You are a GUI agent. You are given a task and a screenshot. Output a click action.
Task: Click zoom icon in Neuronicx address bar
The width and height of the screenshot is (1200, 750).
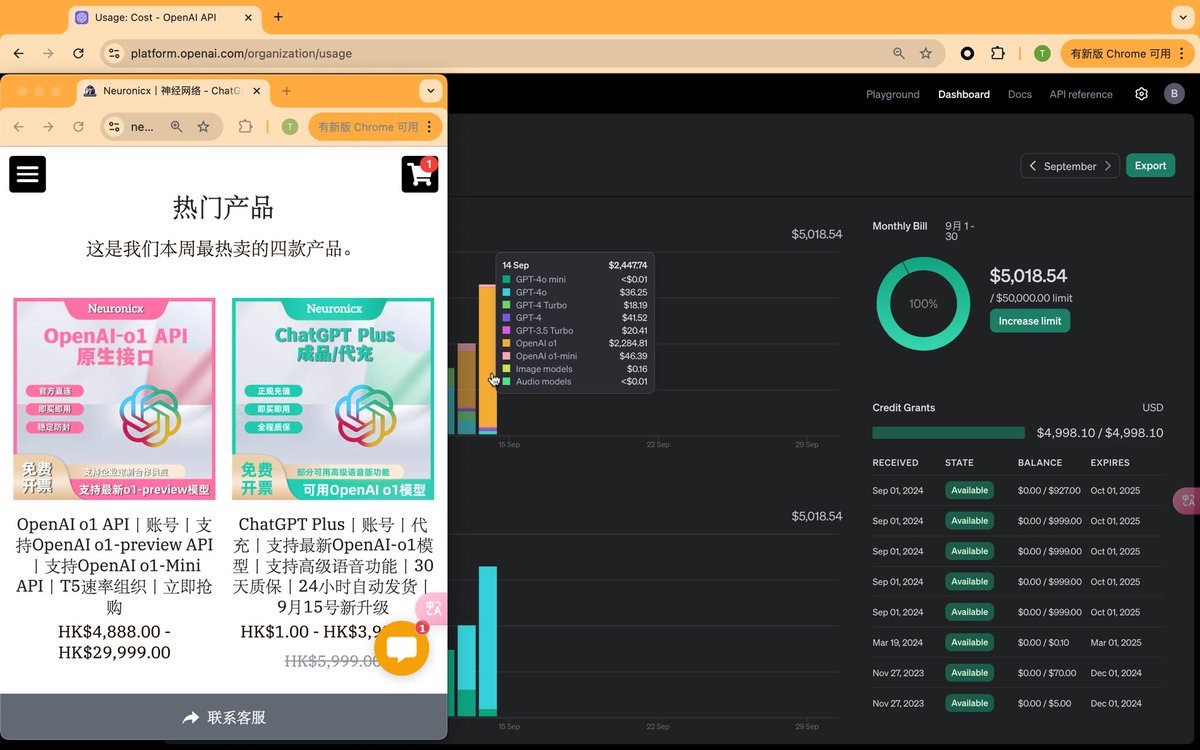[176, 127]
